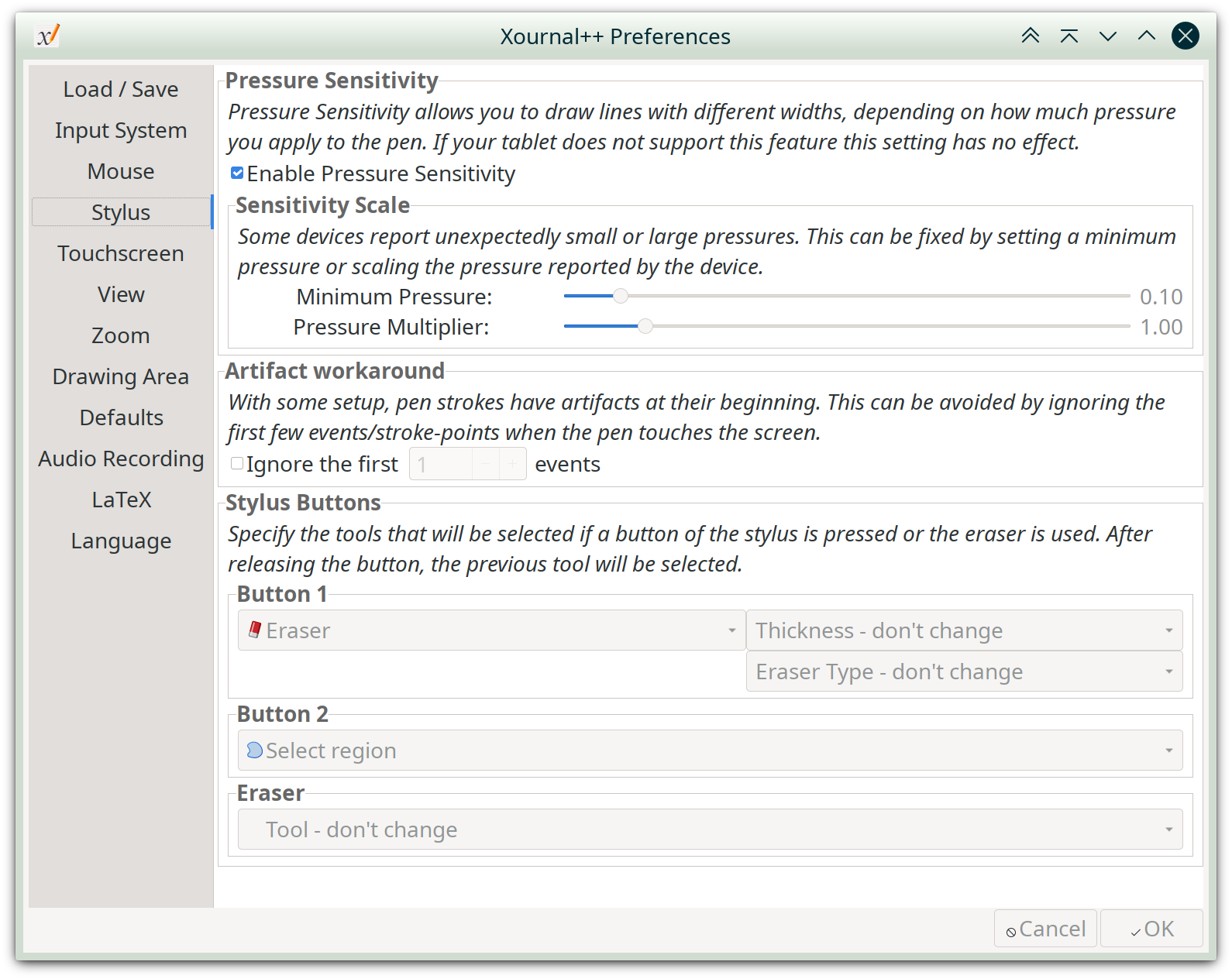The width and height of the screenshot is (1232, 979).
Task: Open the Eraser Type - don't change dropdown
Action: tap(964, 671)
